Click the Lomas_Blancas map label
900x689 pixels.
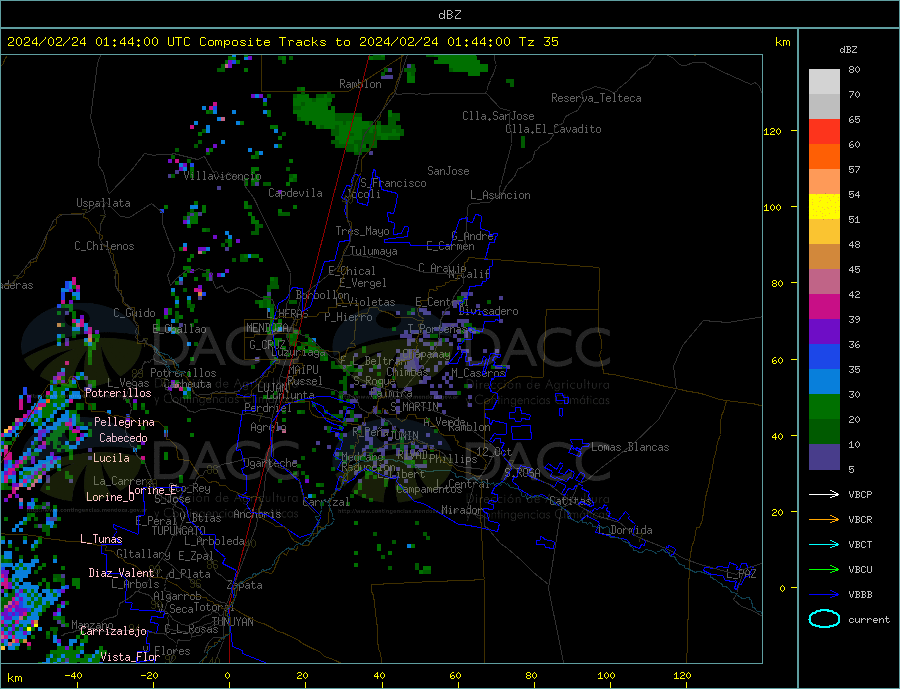point(630,447)
